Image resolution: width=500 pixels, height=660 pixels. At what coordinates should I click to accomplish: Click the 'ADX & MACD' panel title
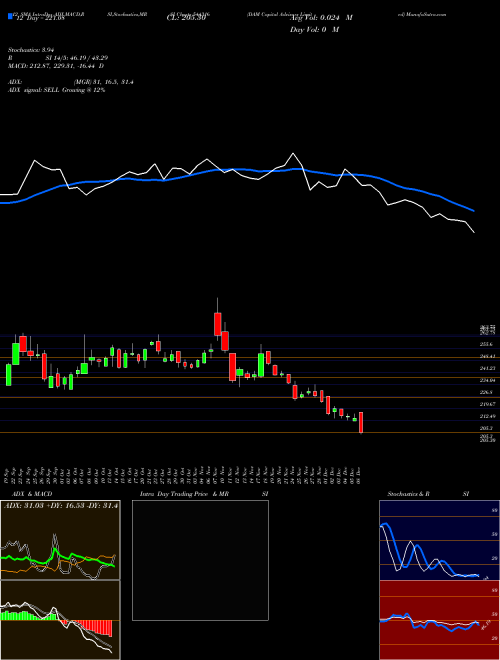coord(32,494)
